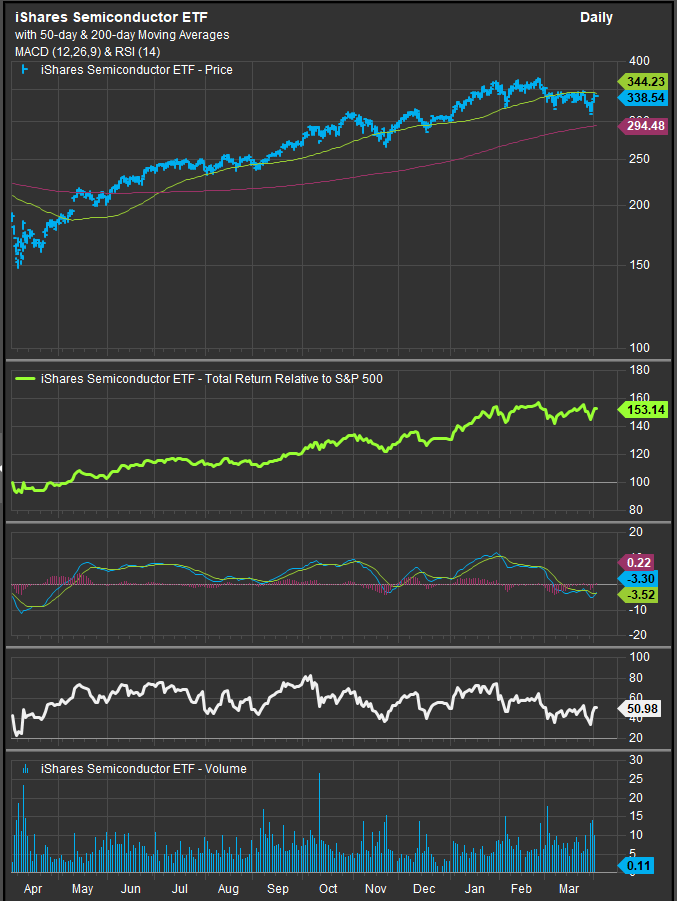This screenshot has height=901, width=677.
Task: Click the blue price legend marker icon
Action: (x=24, y=70)
